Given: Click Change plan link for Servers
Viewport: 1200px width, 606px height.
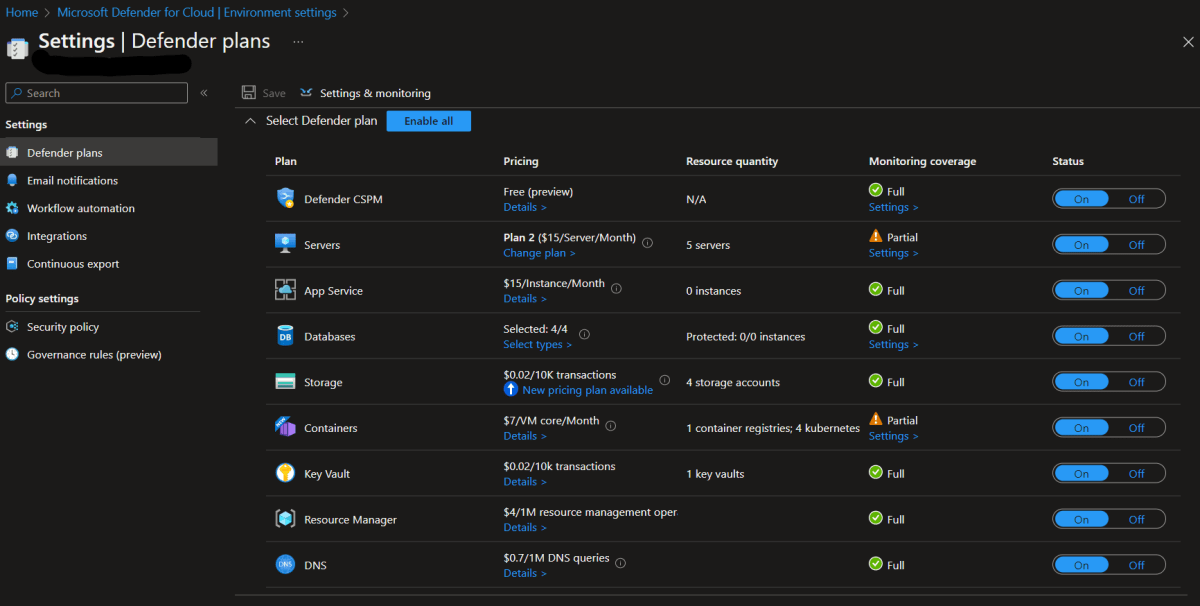Looking at the screenshot, I should 538,253.
